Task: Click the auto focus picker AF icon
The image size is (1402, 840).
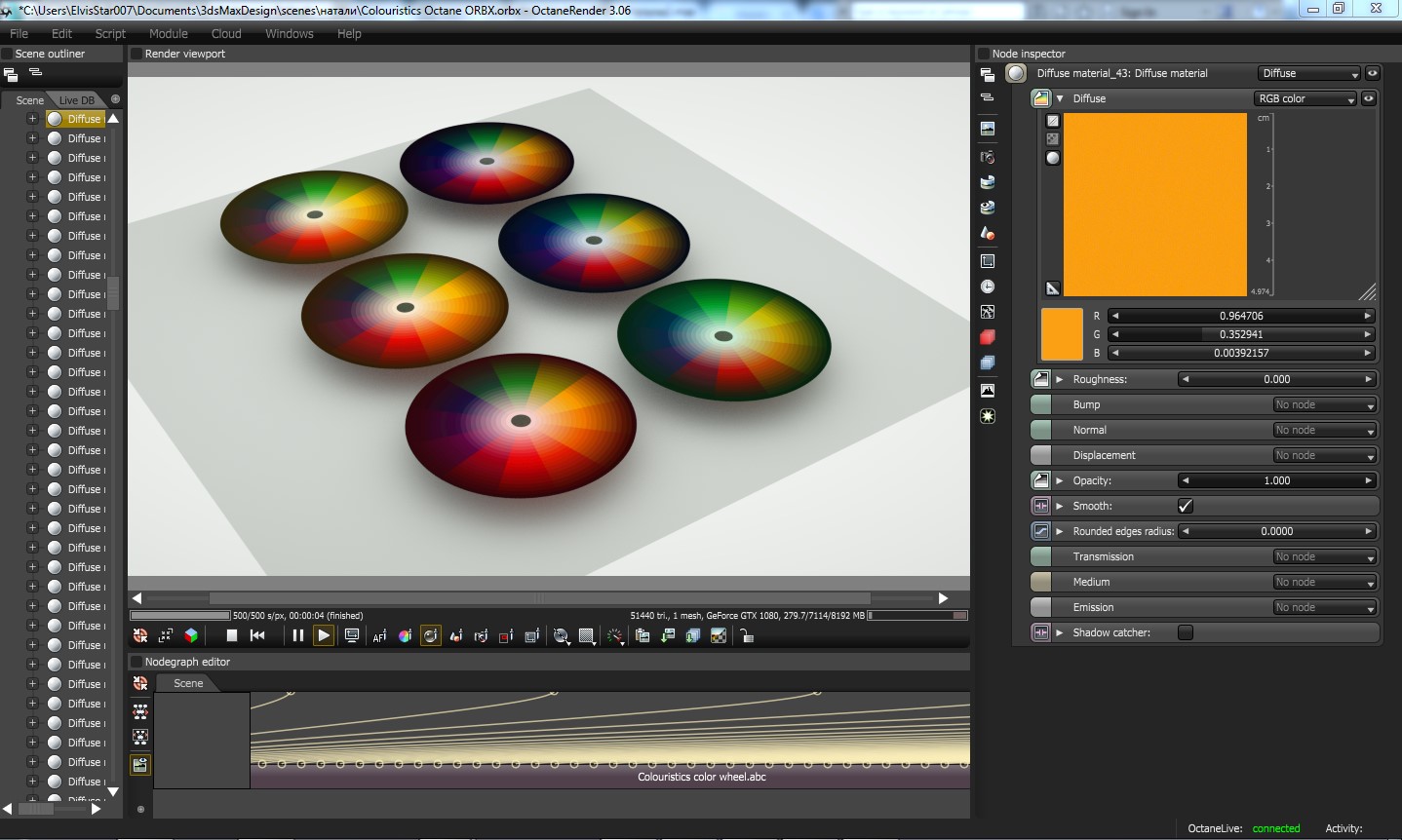Action: pos(379,636)
